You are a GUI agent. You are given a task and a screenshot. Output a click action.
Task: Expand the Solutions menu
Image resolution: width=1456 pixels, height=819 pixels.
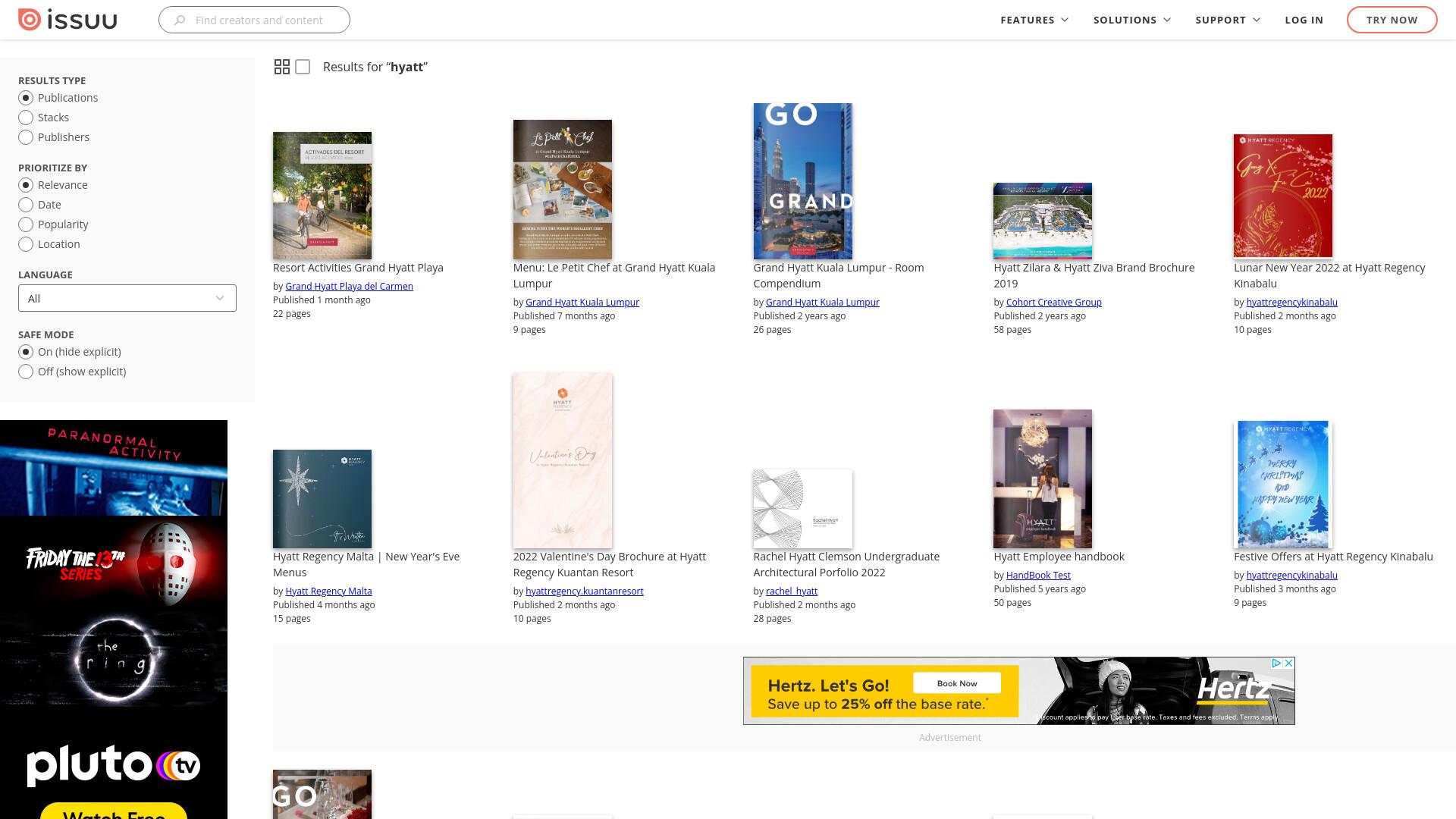pos(1132,20)
